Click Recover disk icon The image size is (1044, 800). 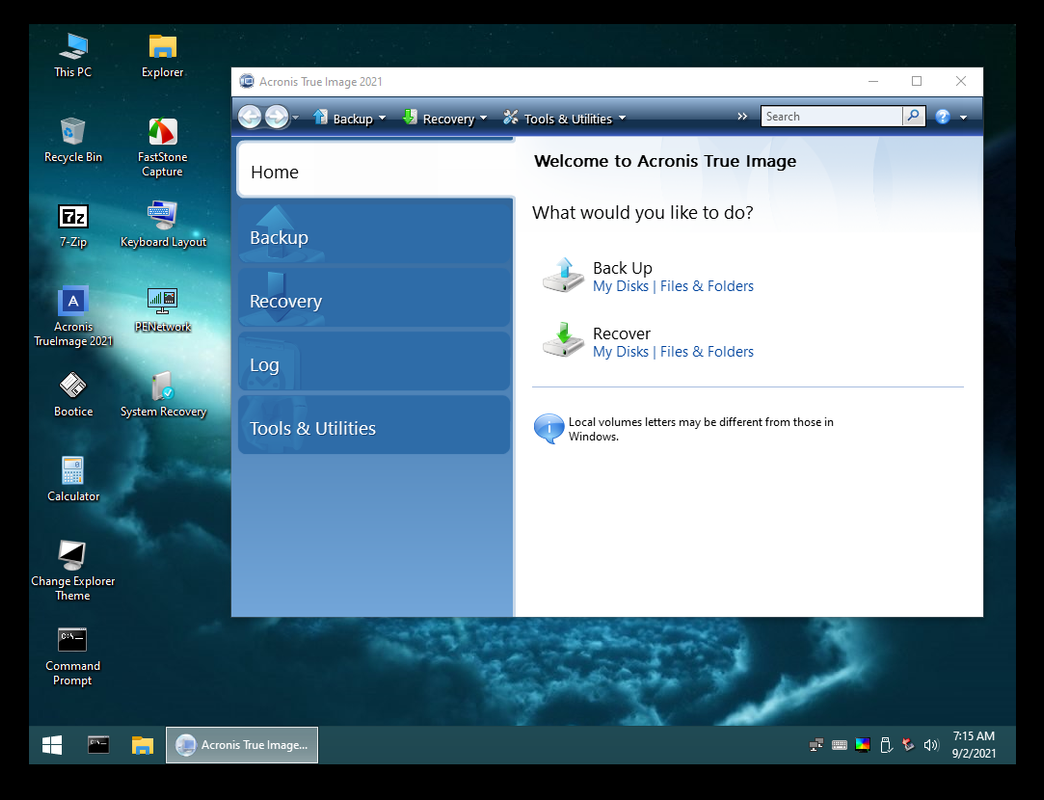pos(563,340)
